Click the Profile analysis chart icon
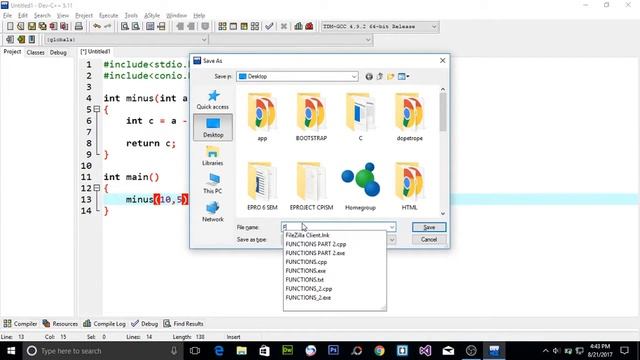640x360 pixels. (298, 27)
